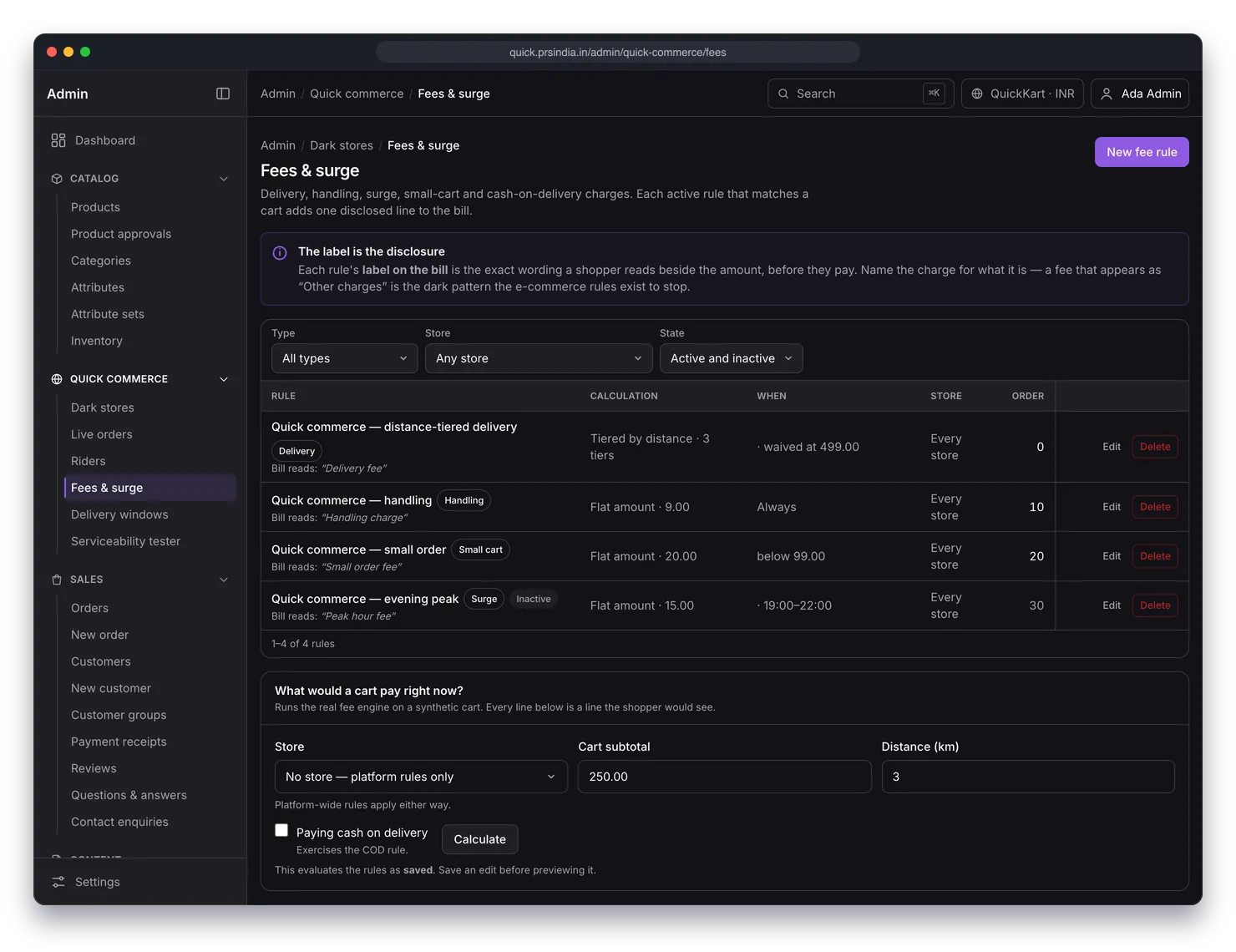Open the No store platform rules dropdown
The height and width of the screenshot is (952, 1236).
click(421, 777)
